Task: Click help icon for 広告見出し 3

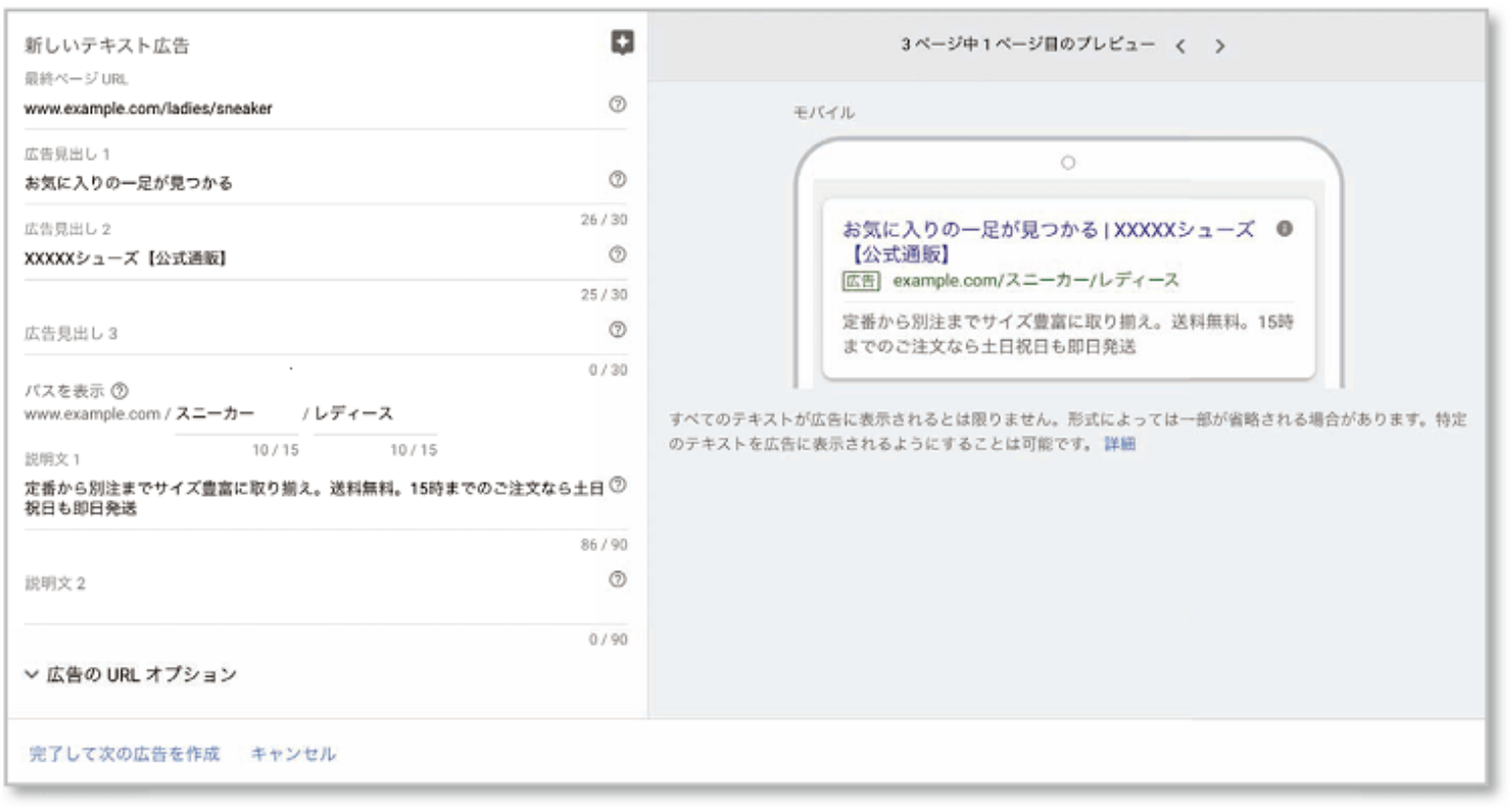Action: (618, 329)
